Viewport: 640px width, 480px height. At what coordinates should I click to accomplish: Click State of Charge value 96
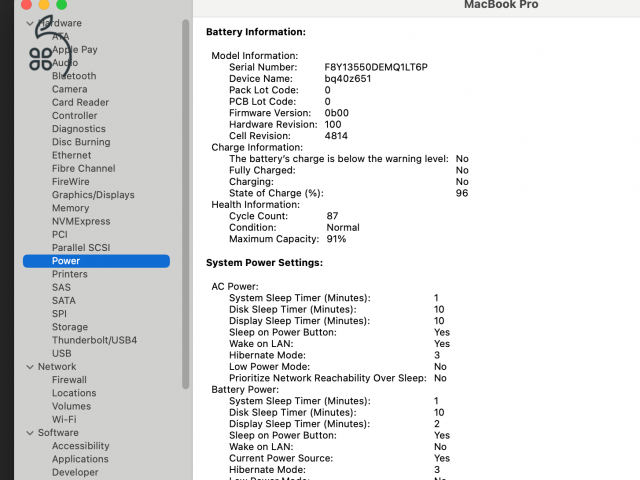462,193
